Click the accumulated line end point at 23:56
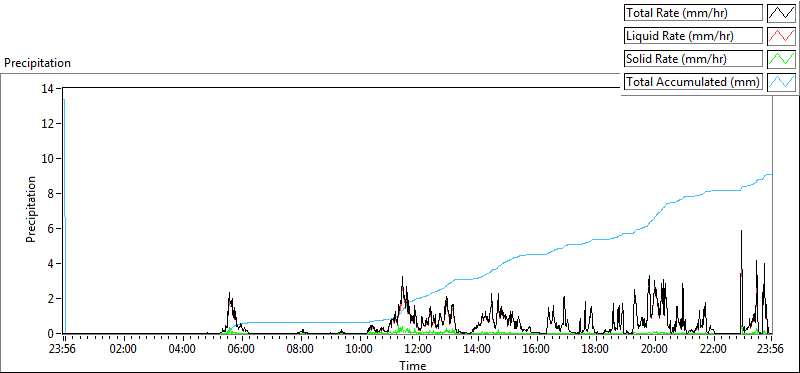Screen dimensions: 800x373 click(771, 175)
